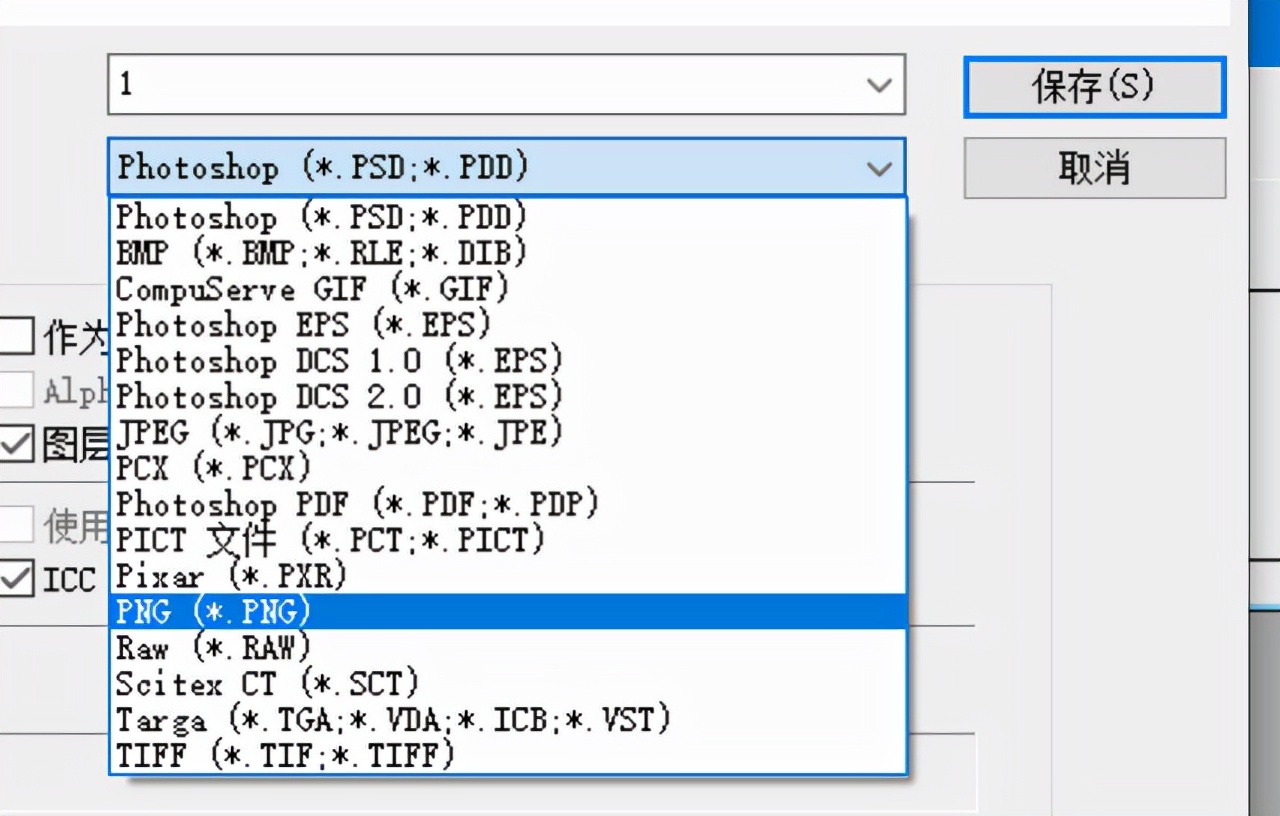
Task: Select PNG (*.PNG) format option
Action: 508,611
